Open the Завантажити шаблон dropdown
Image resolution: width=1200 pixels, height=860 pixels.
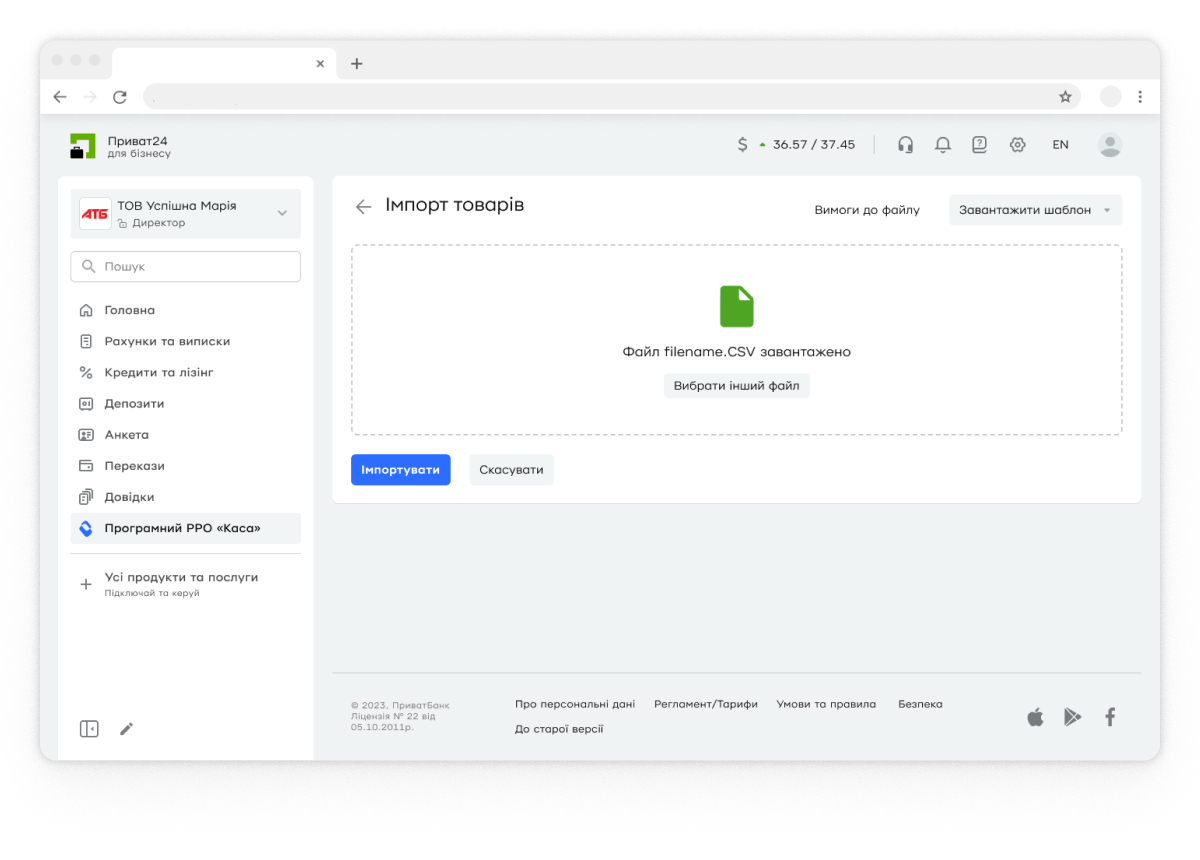click(1034, 210)
